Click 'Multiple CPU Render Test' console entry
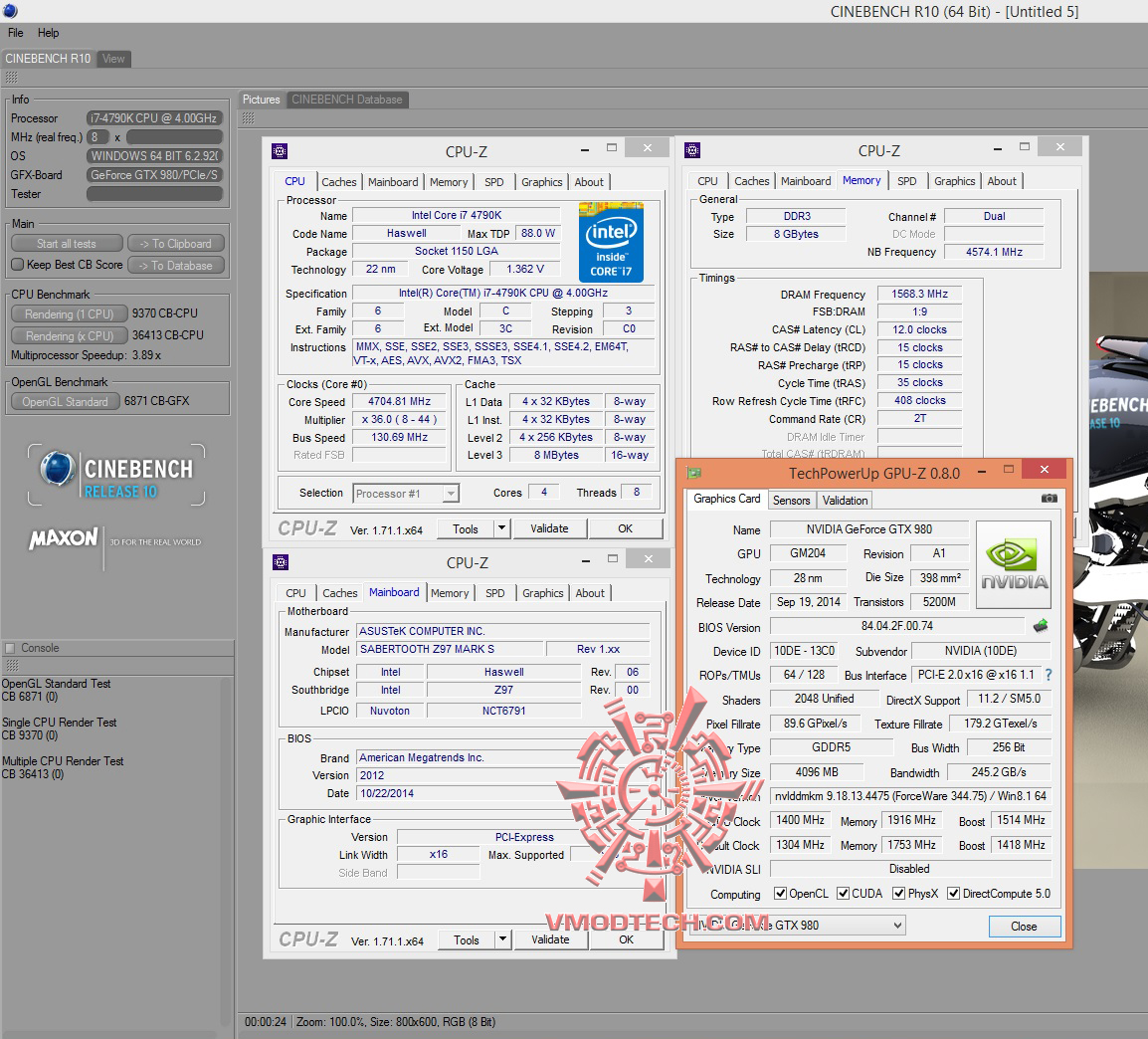This screenshot has width=1148, height=1039. (63, 761)
